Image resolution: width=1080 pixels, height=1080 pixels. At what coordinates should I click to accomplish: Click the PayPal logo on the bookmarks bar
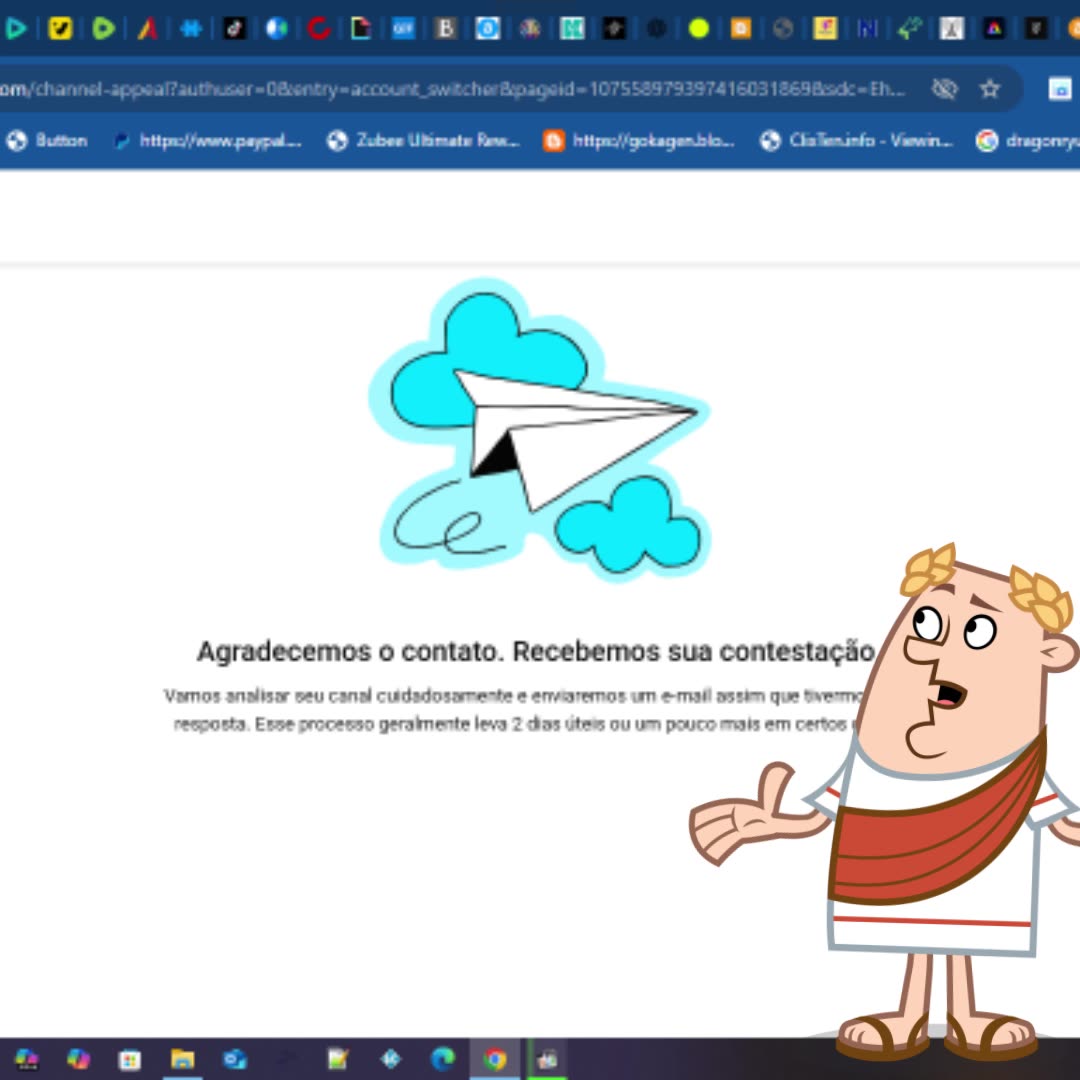pyautogui.click(x=122, y=141)
